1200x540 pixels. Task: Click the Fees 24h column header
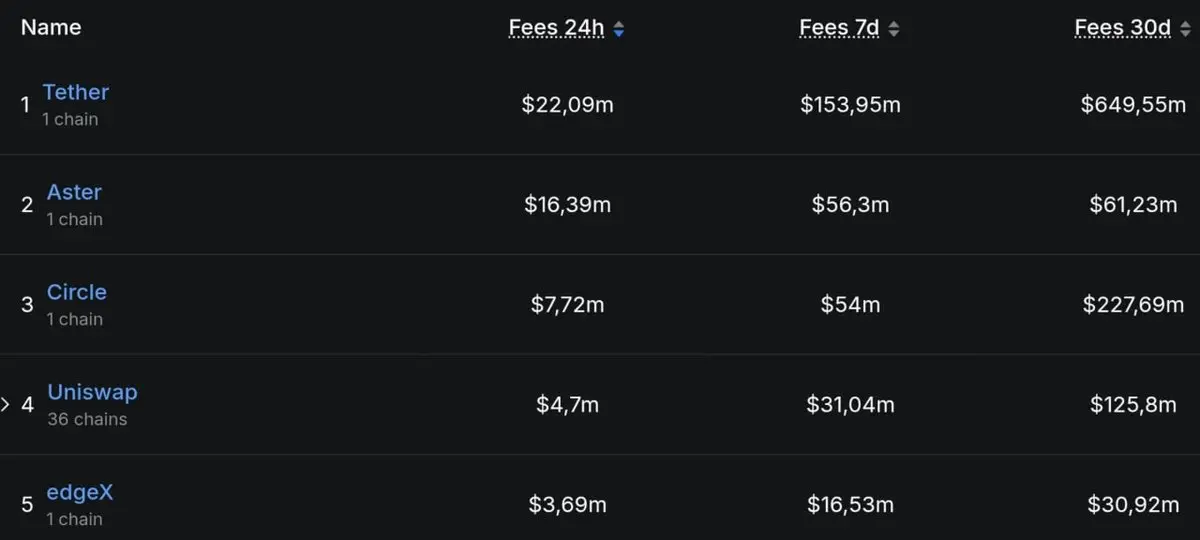[557, 28]
